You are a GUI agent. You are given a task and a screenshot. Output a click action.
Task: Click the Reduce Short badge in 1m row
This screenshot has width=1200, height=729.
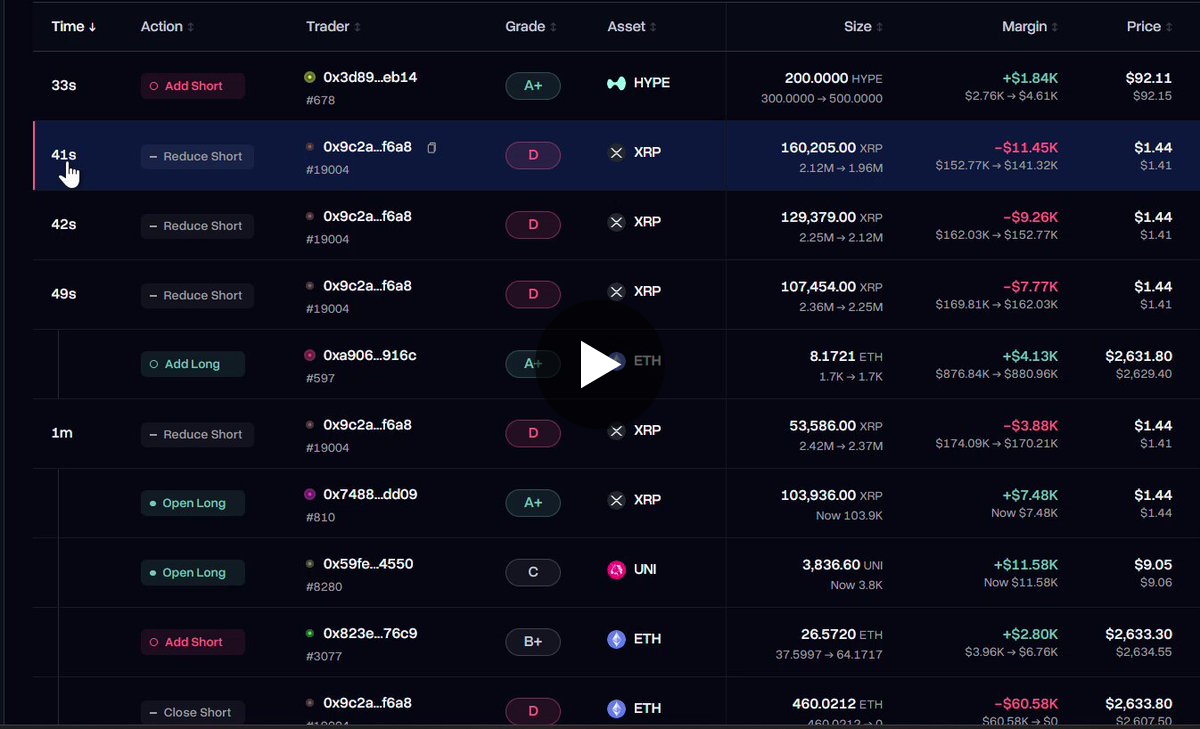point(197,434)
